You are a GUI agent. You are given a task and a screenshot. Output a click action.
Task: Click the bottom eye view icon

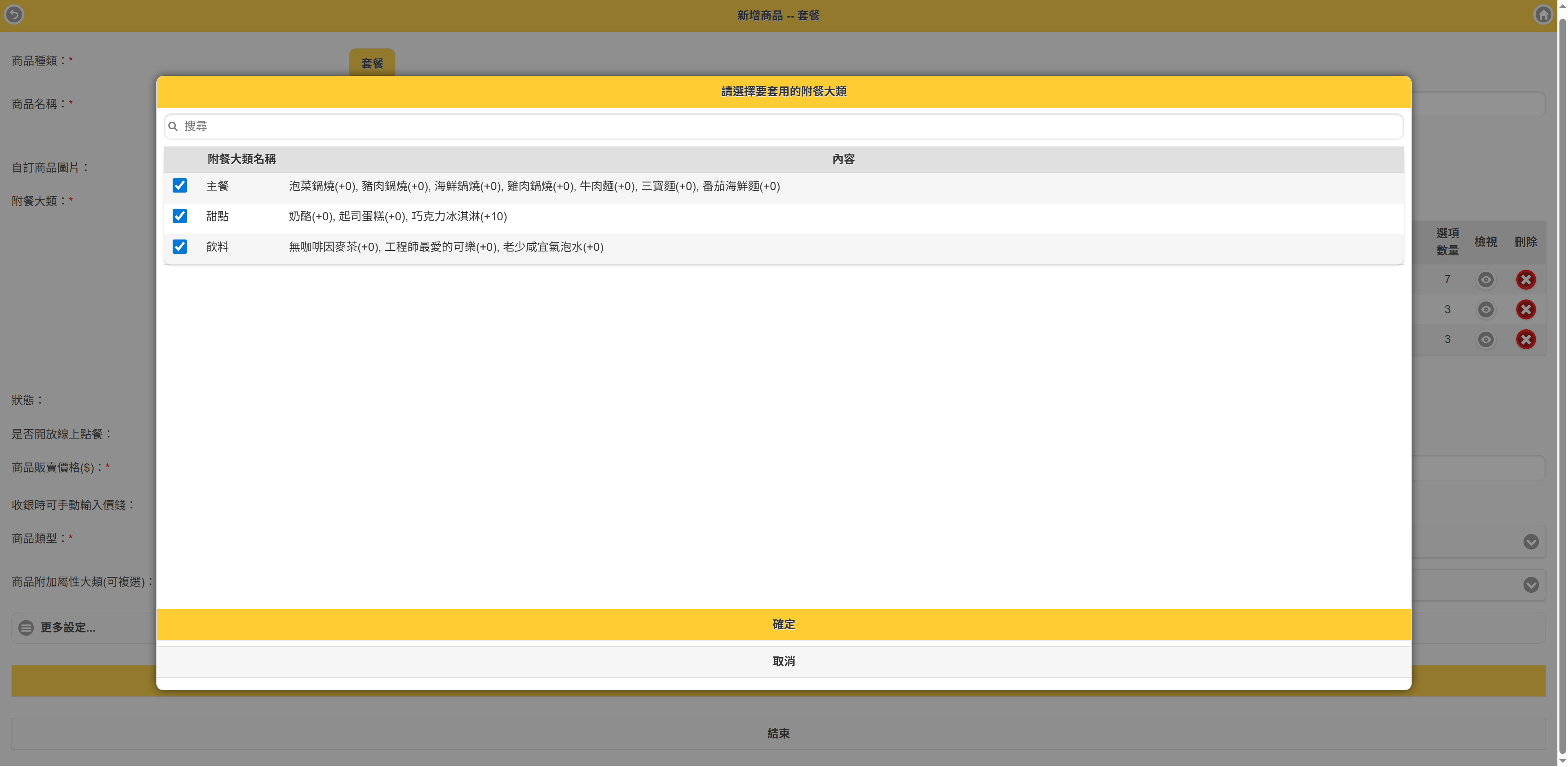tap(1485, 339)
